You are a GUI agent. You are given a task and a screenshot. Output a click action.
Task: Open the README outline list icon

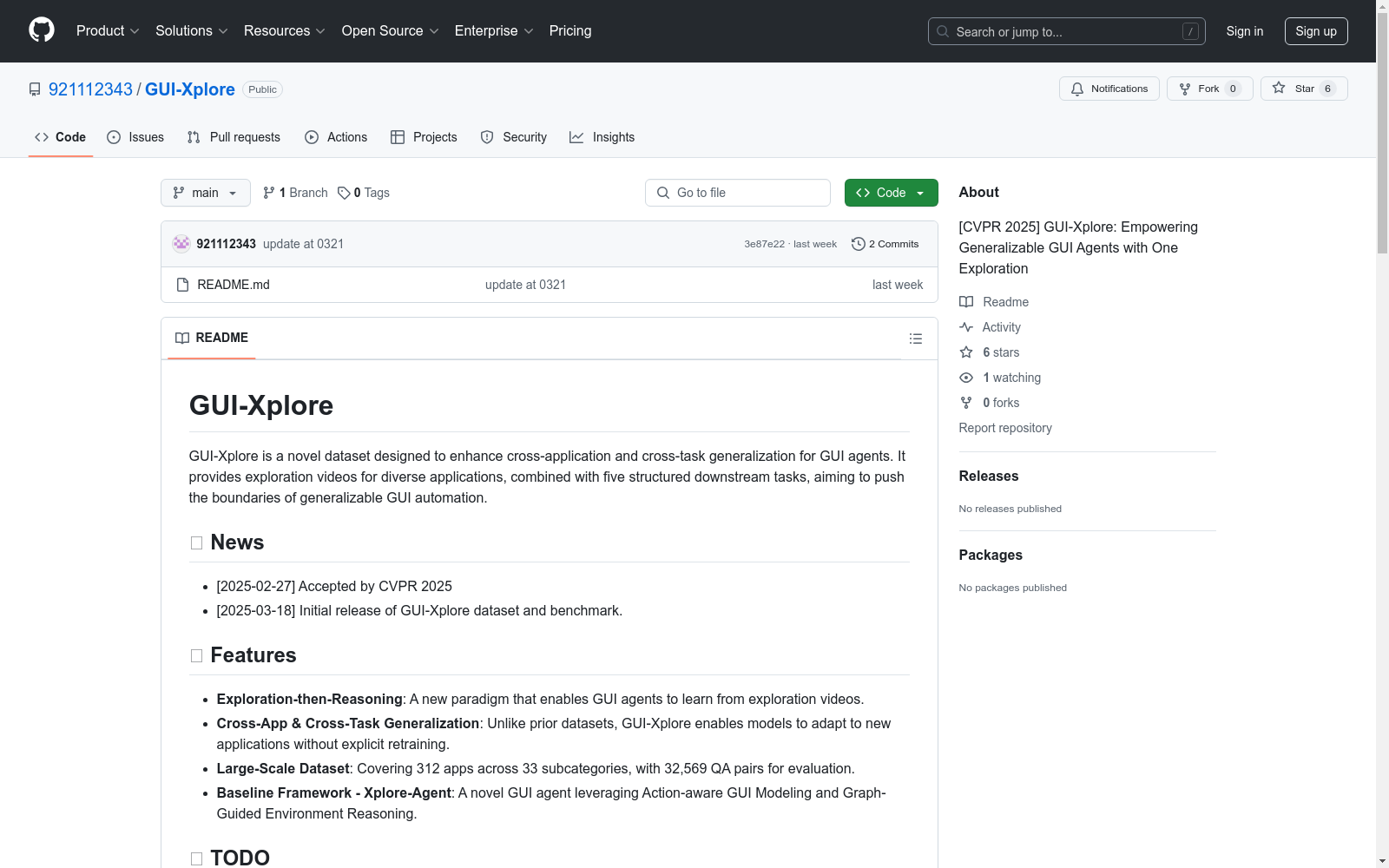916,339
